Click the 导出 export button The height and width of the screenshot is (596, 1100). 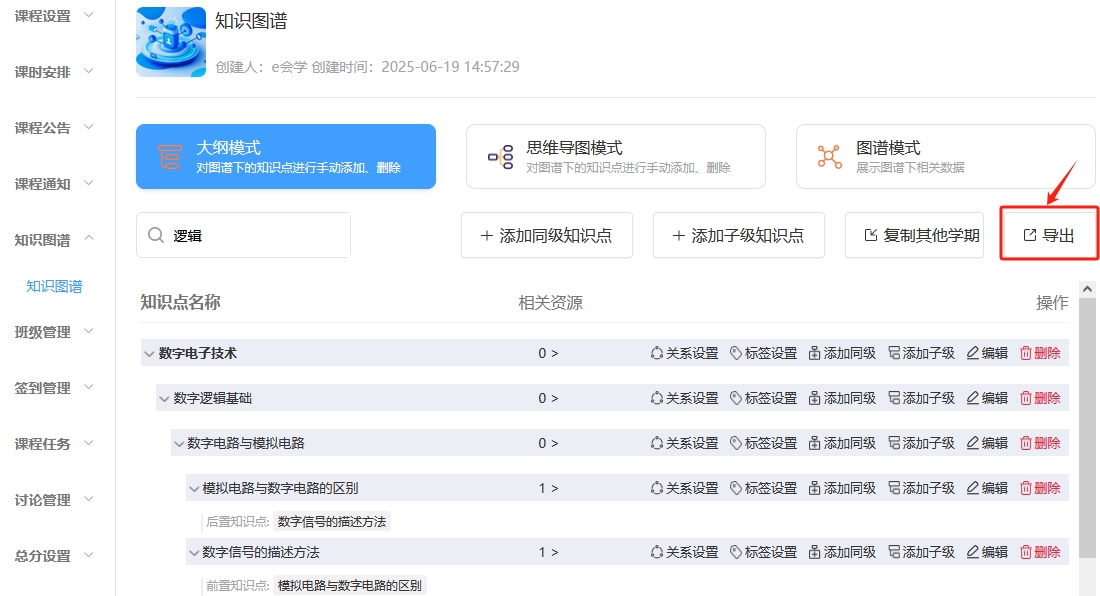[x=1049, y=236]
